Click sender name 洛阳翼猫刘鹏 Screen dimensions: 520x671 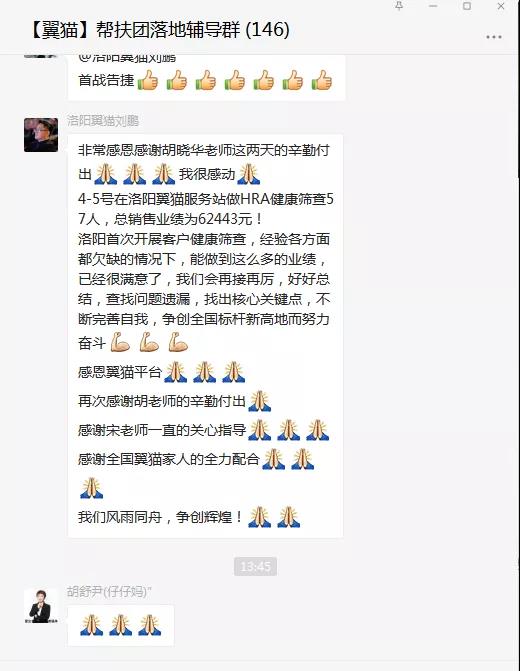(103, 121)
